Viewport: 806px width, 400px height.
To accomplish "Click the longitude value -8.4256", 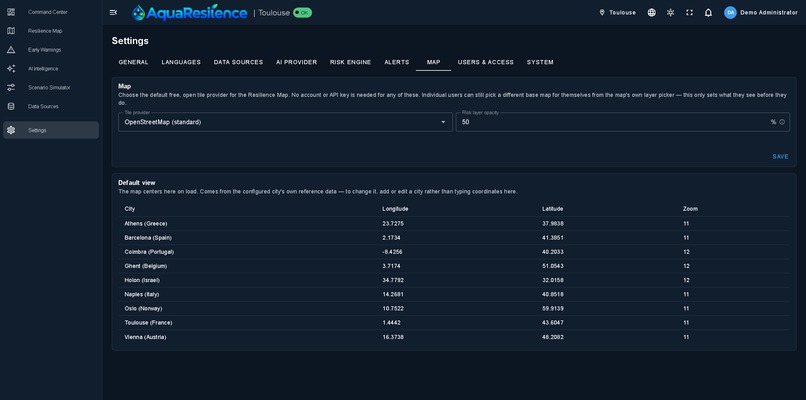I will pos(393,252).
